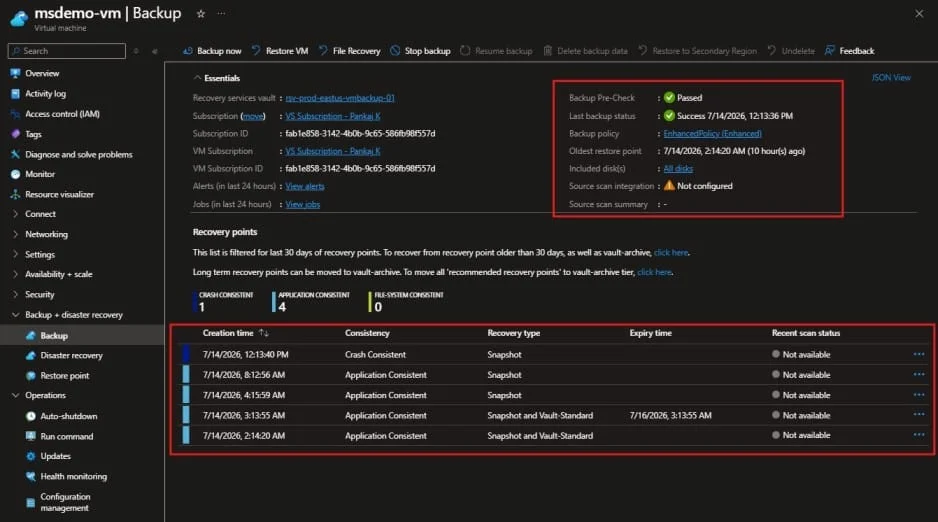Click the Auto-shutdown clock icon
The image size is (938, 522).
31,416
